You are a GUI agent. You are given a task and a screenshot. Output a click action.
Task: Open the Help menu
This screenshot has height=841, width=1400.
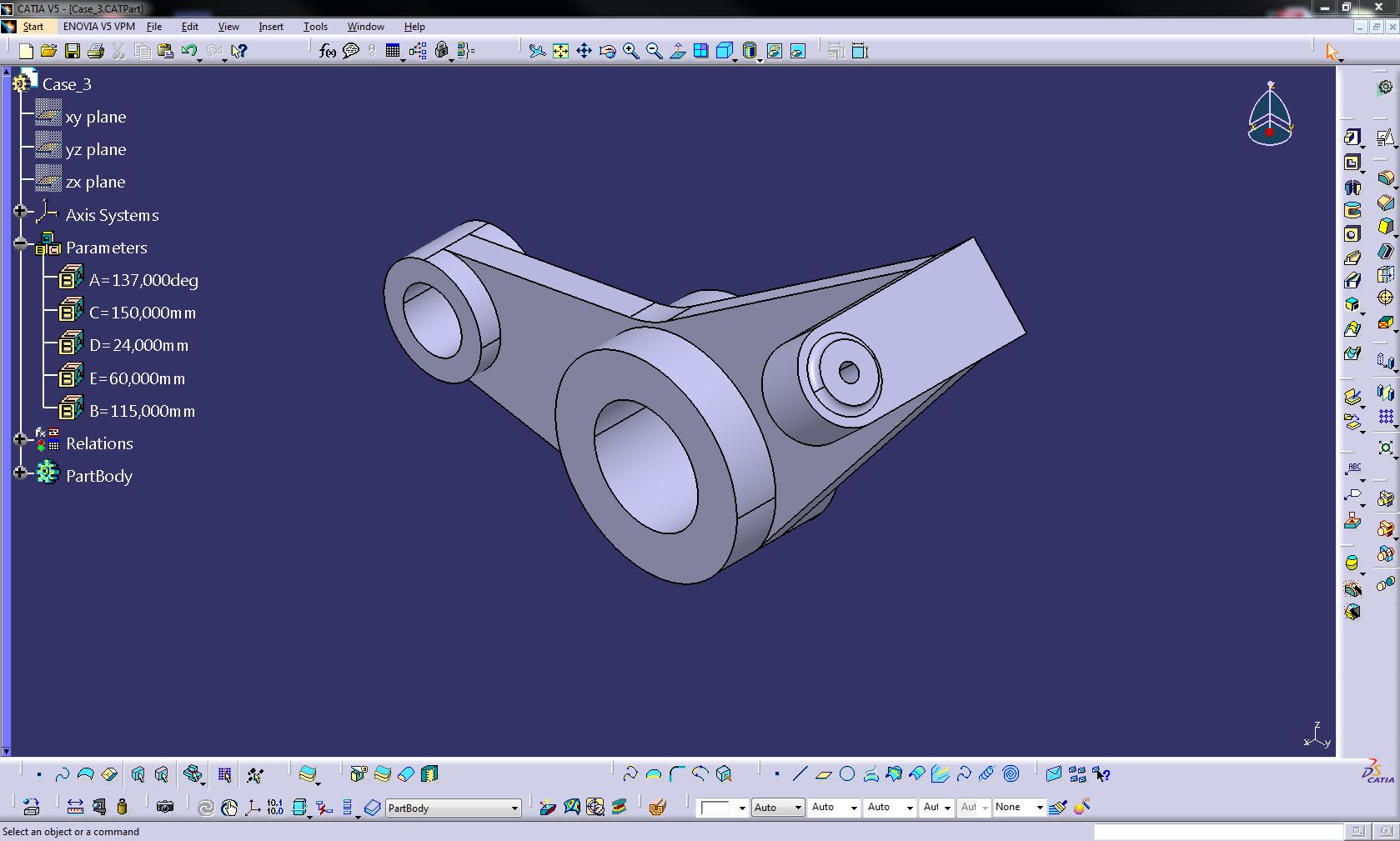(x=414, y=27)
